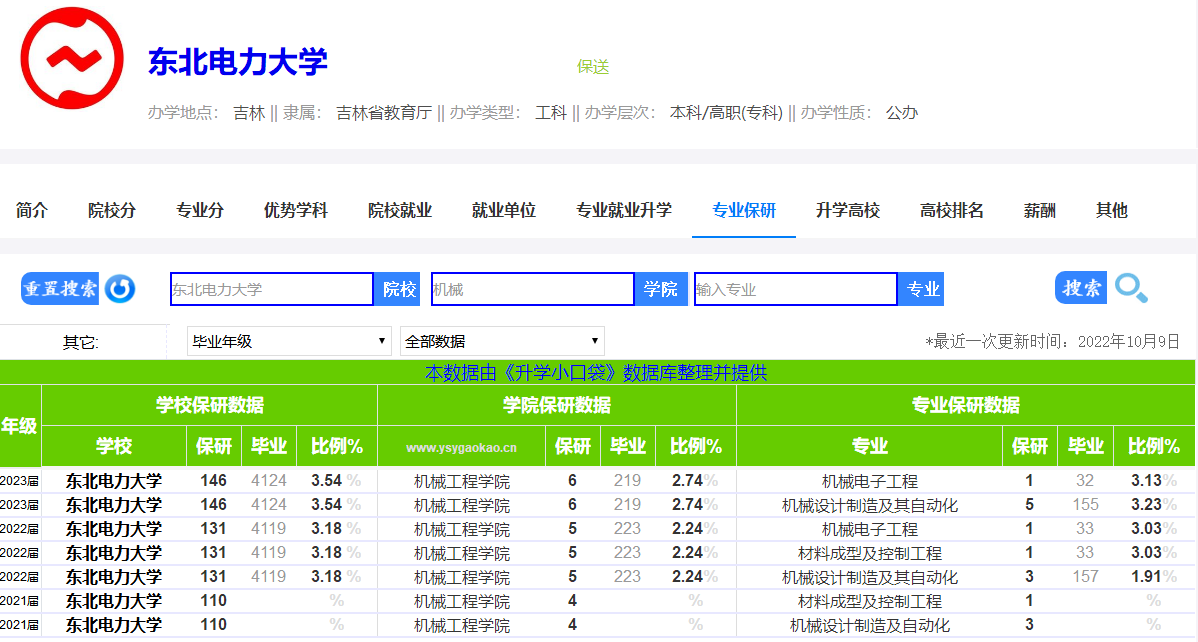Click the 155 graduates value
The height and width of the screenshot is (642, 1198).
pos(1085,504)
